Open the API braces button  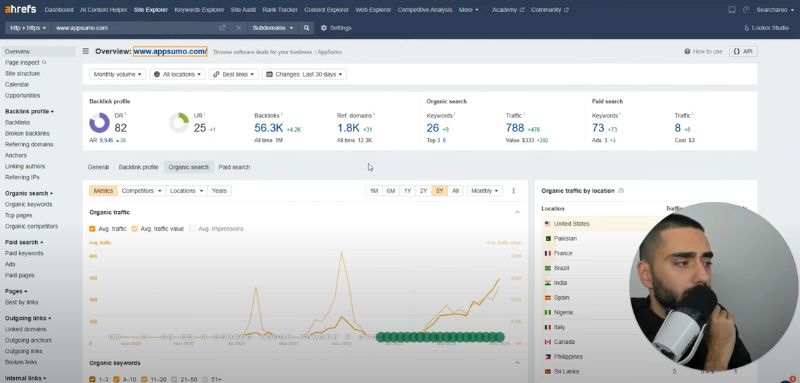(743, 52)
